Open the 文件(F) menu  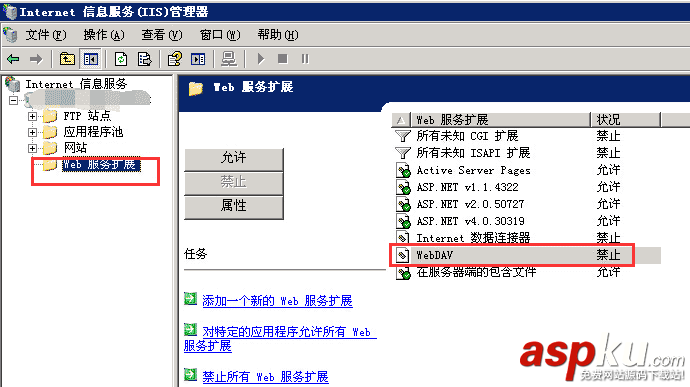coord(46,35)
